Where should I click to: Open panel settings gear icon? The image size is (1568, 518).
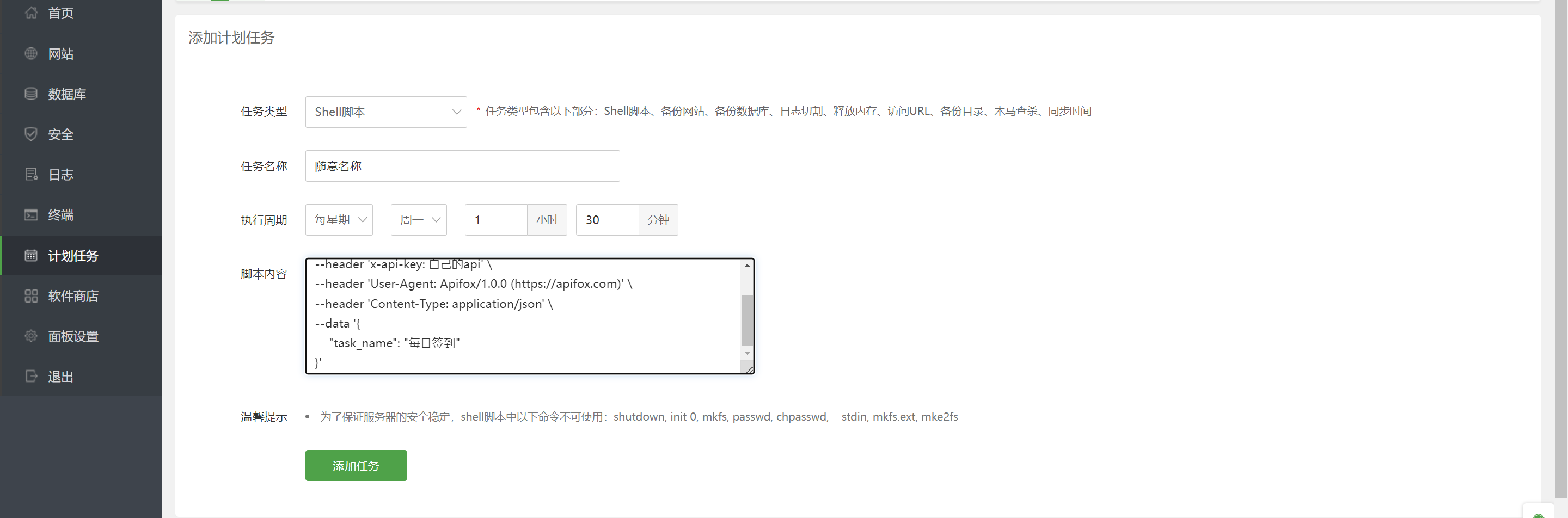pyautogui.click(x=31, y=336)
